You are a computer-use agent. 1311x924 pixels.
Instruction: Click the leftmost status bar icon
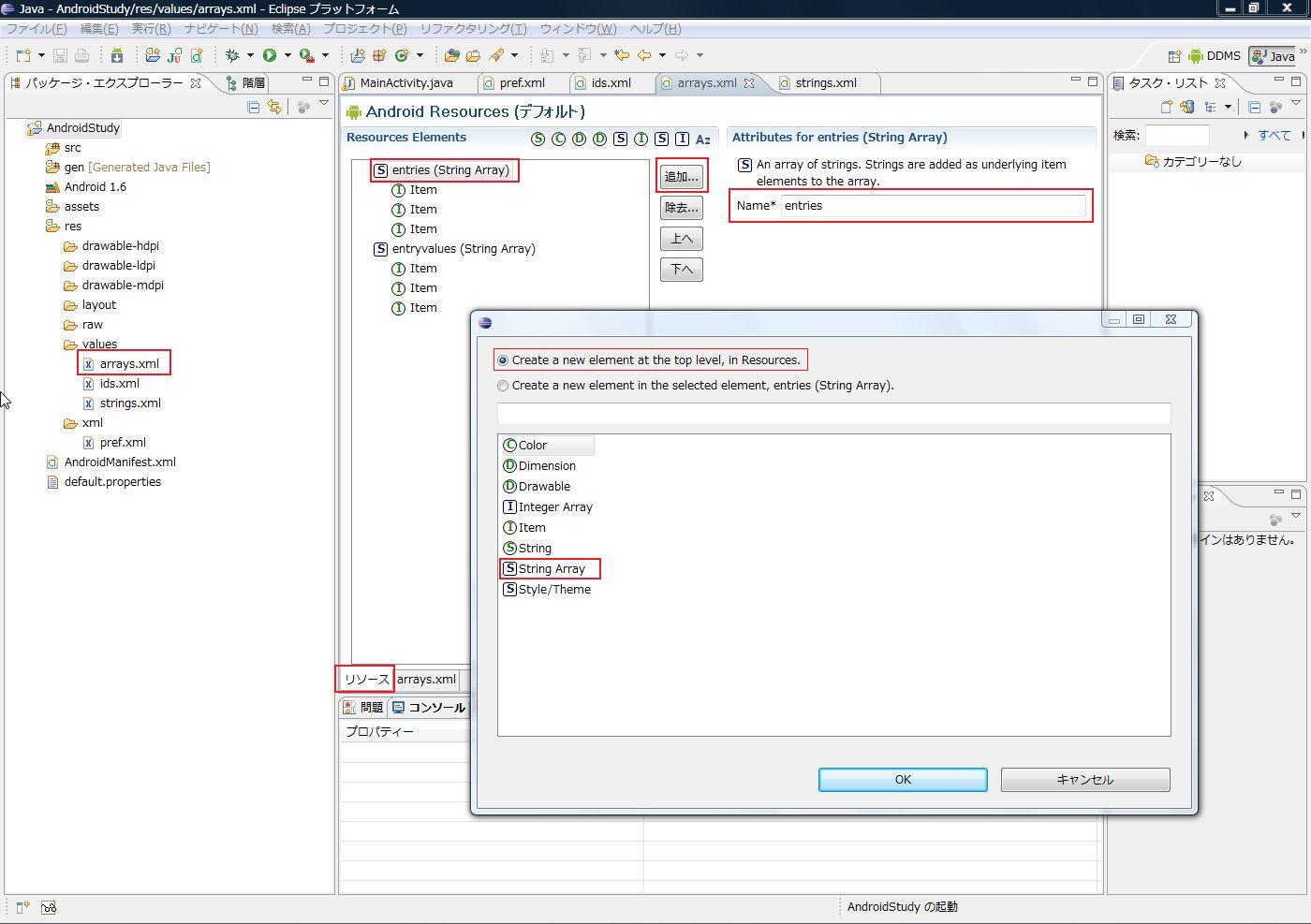(22, 907)
